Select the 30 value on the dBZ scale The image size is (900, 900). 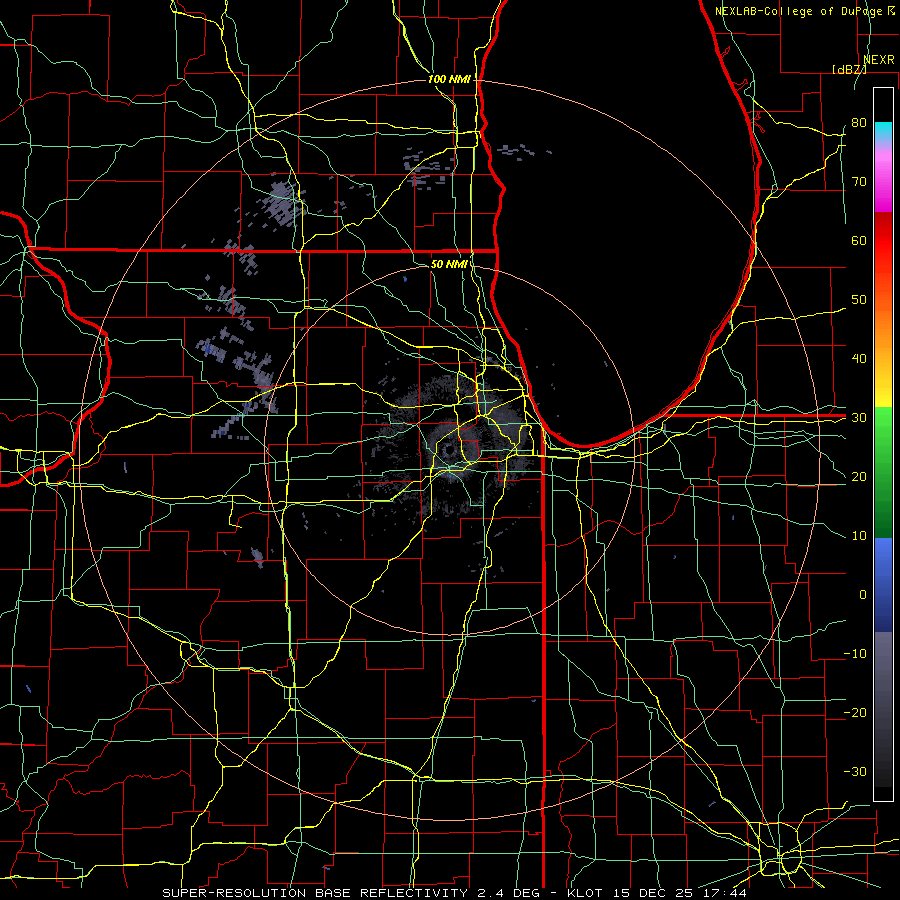pyautogui.click(x=859, y=418)
